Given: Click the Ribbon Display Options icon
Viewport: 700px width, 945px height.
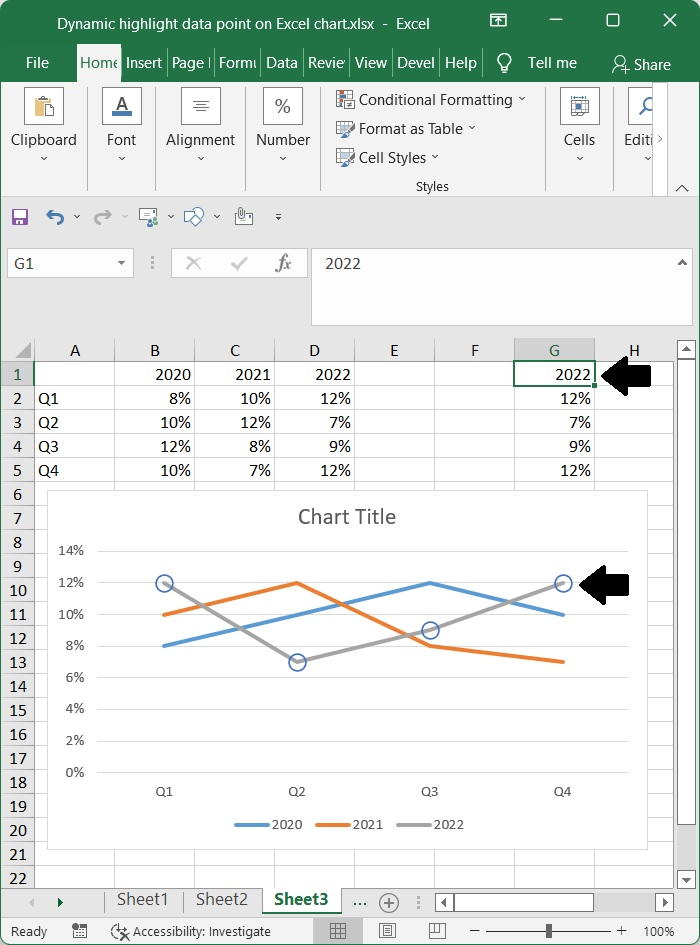Looking at the screenshot, I should coord(498,20).
